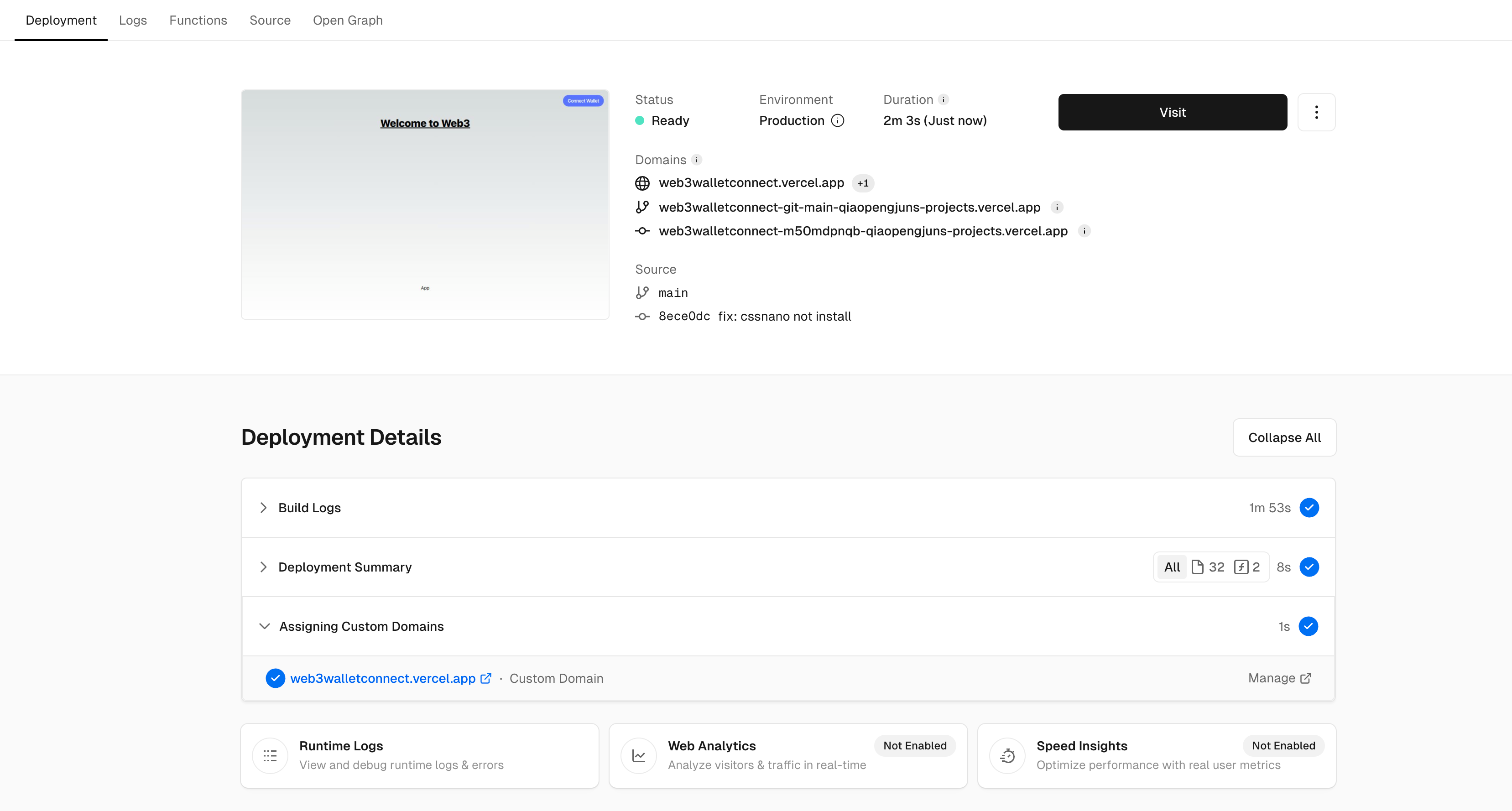Open the Open Graph tab
Viewport: 1512px width, 811px height.
click(x=348, y=20)
